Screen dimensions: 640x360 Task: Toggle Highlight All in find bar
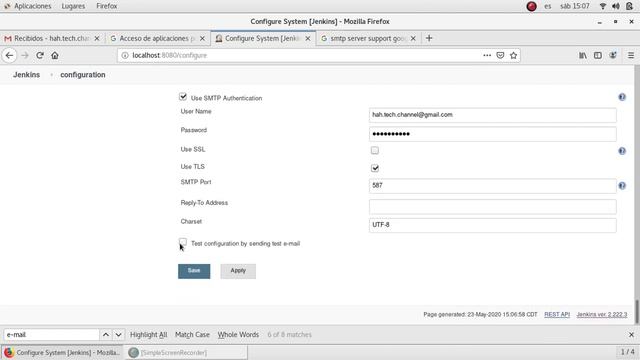[x=149, y=335]
